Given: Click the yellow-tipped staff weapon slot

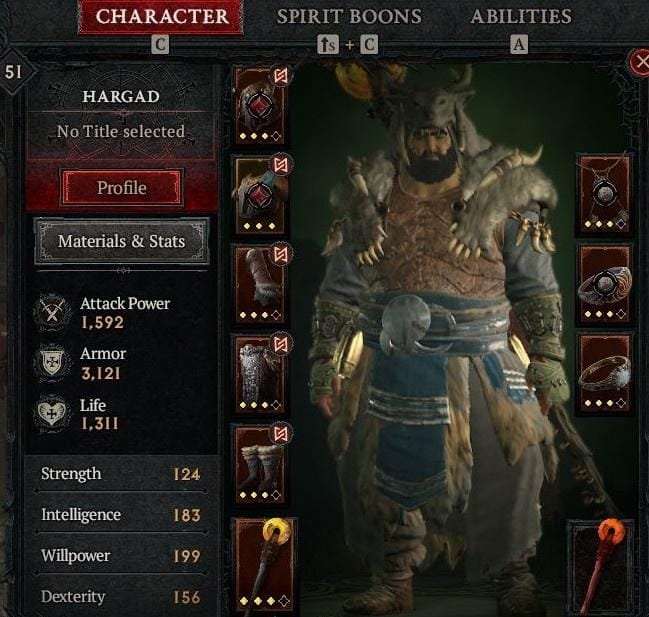Looking at the screenshot, I should (264, 564).
